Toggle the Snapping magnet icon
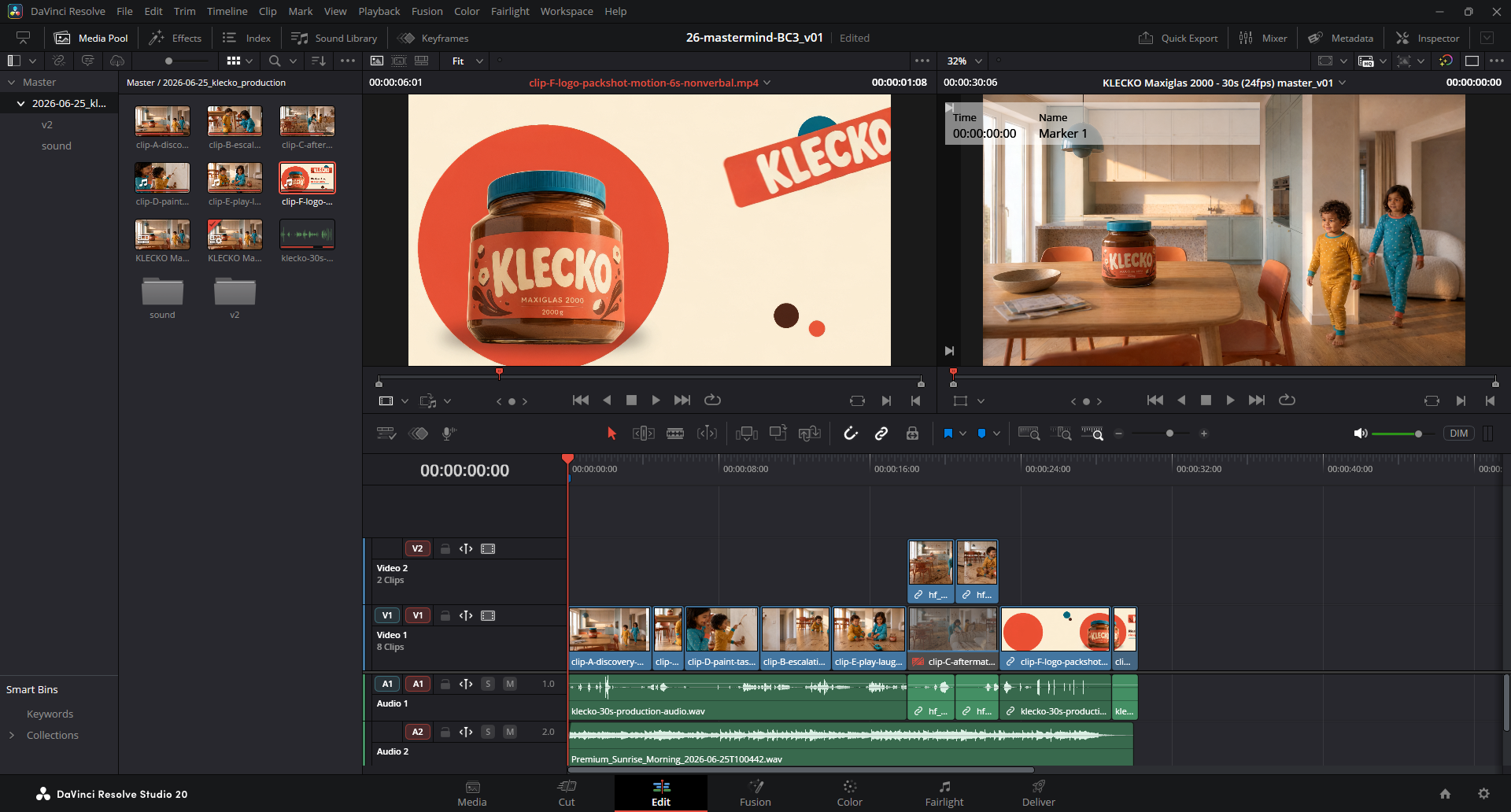This screenshot has height=812, width=1511. (851, 434)
